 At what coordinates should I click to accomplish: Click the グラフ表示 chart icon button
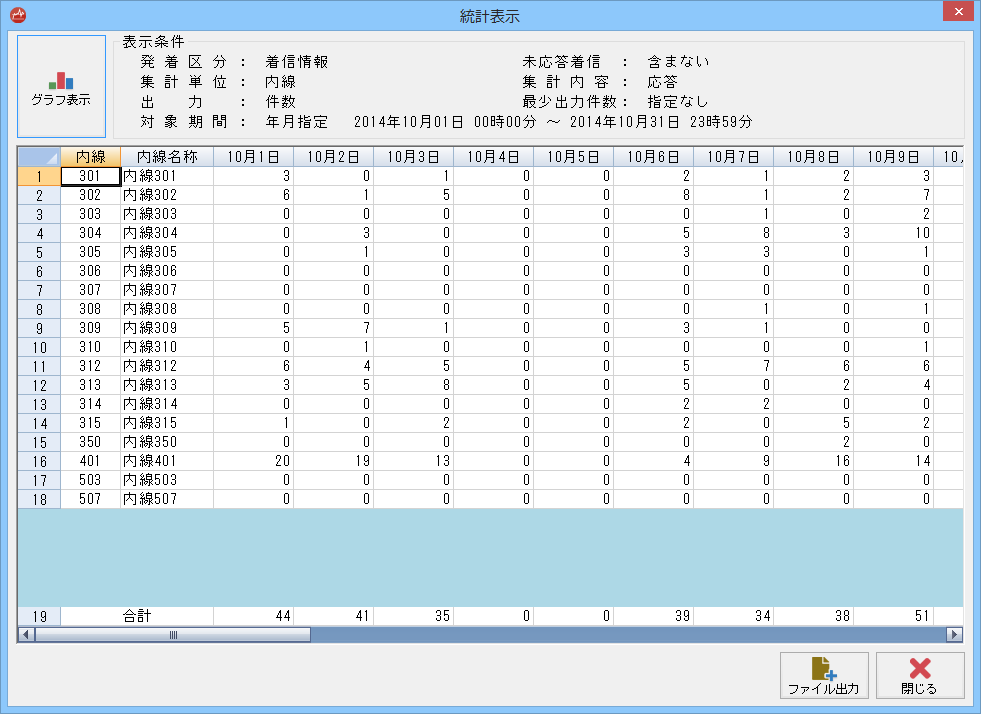tap(61, 86)
